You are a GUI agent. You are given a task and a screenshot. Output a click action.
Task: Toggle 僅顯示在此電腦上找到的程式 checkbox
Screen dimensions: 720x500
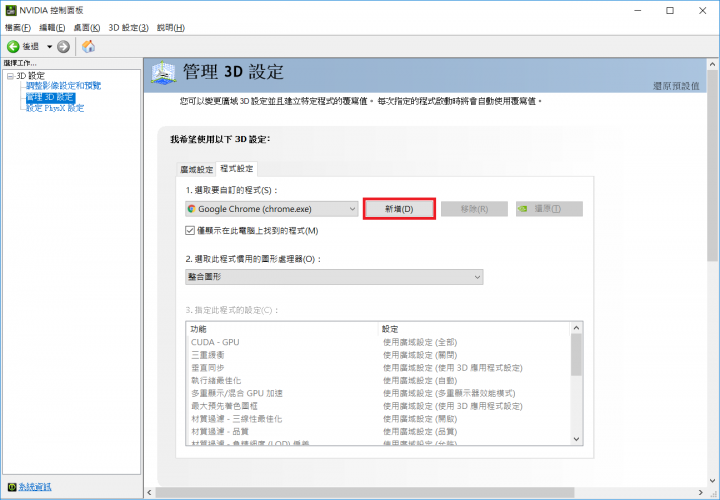tap(190, 230)
